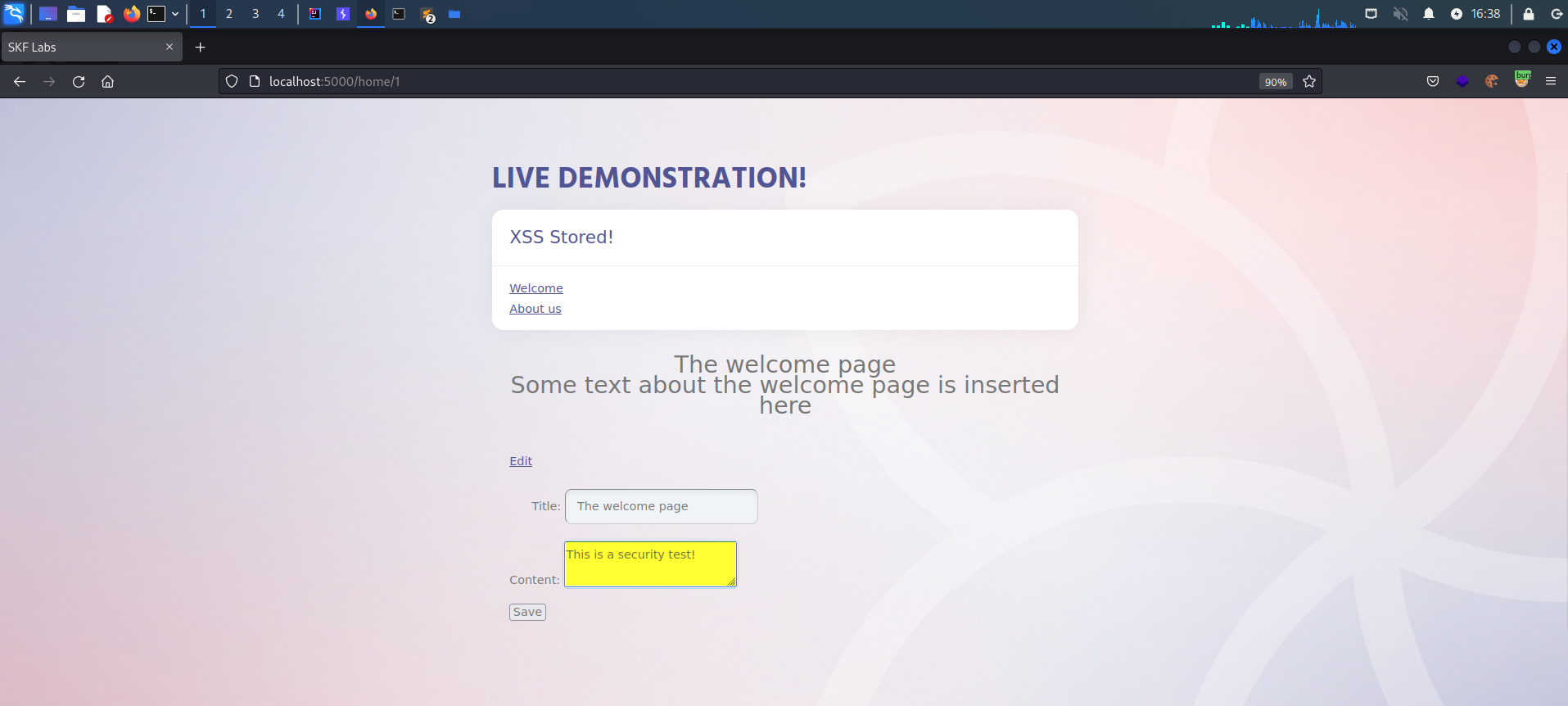Open the terminal emulator launcher
This screenshot has width=1568, height=706.
(156, 14)
